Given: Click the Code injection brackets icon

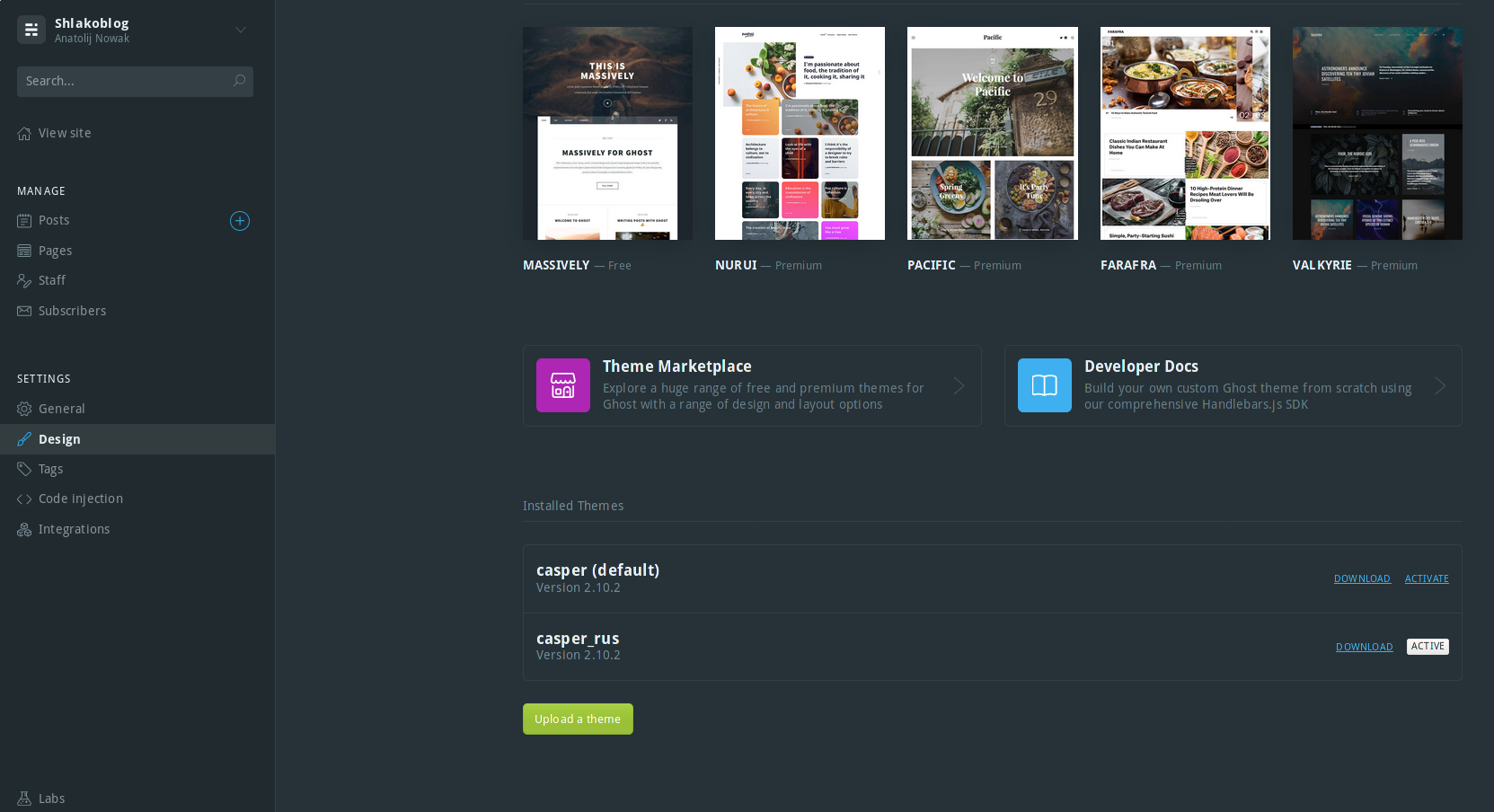Looking at the screenshot, I should [24, 499].
